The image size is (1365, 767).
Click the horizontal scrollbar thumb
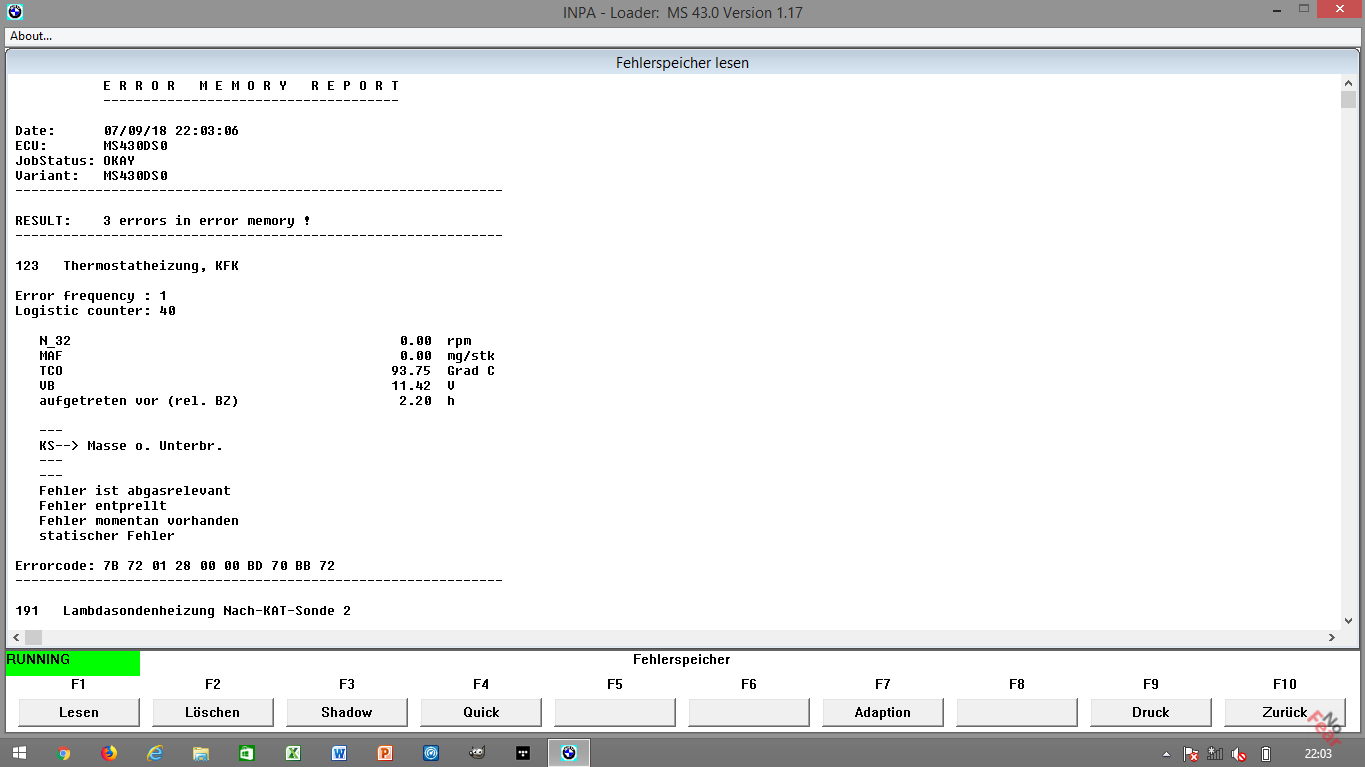coord(33,637)
